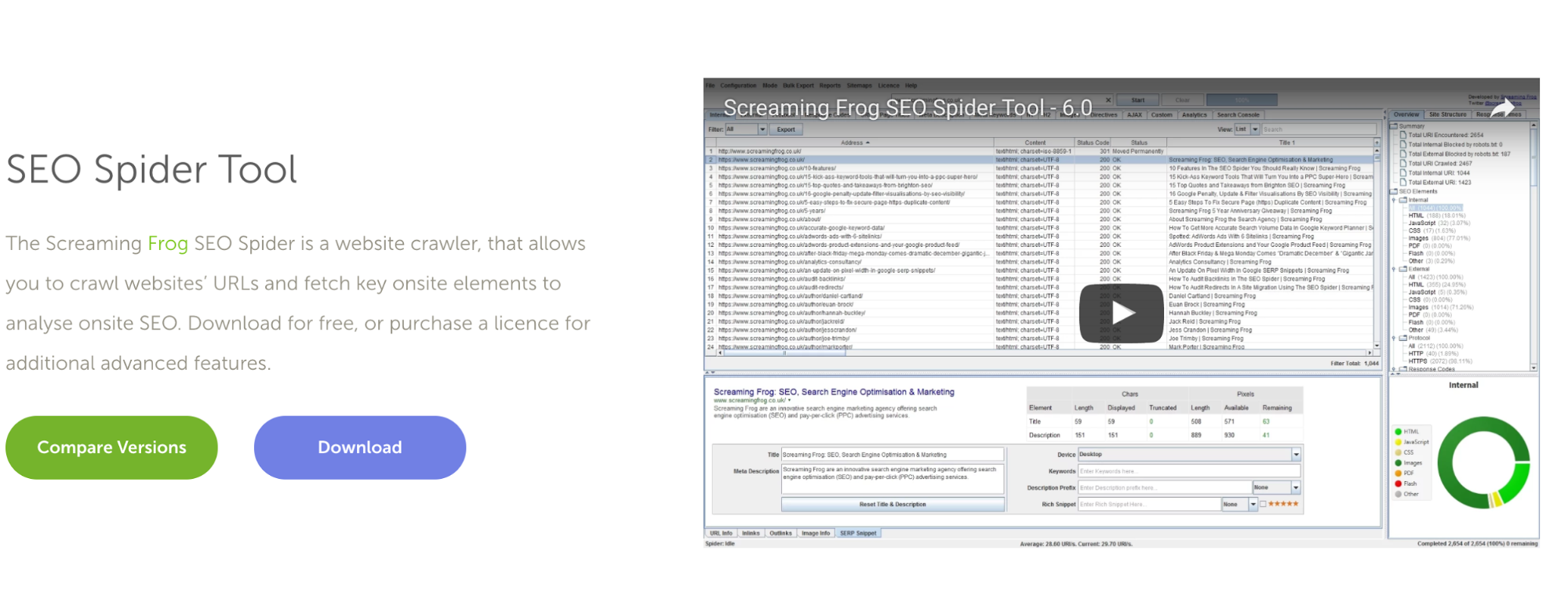Select the Overview tab in right panel

(1406, 114)
